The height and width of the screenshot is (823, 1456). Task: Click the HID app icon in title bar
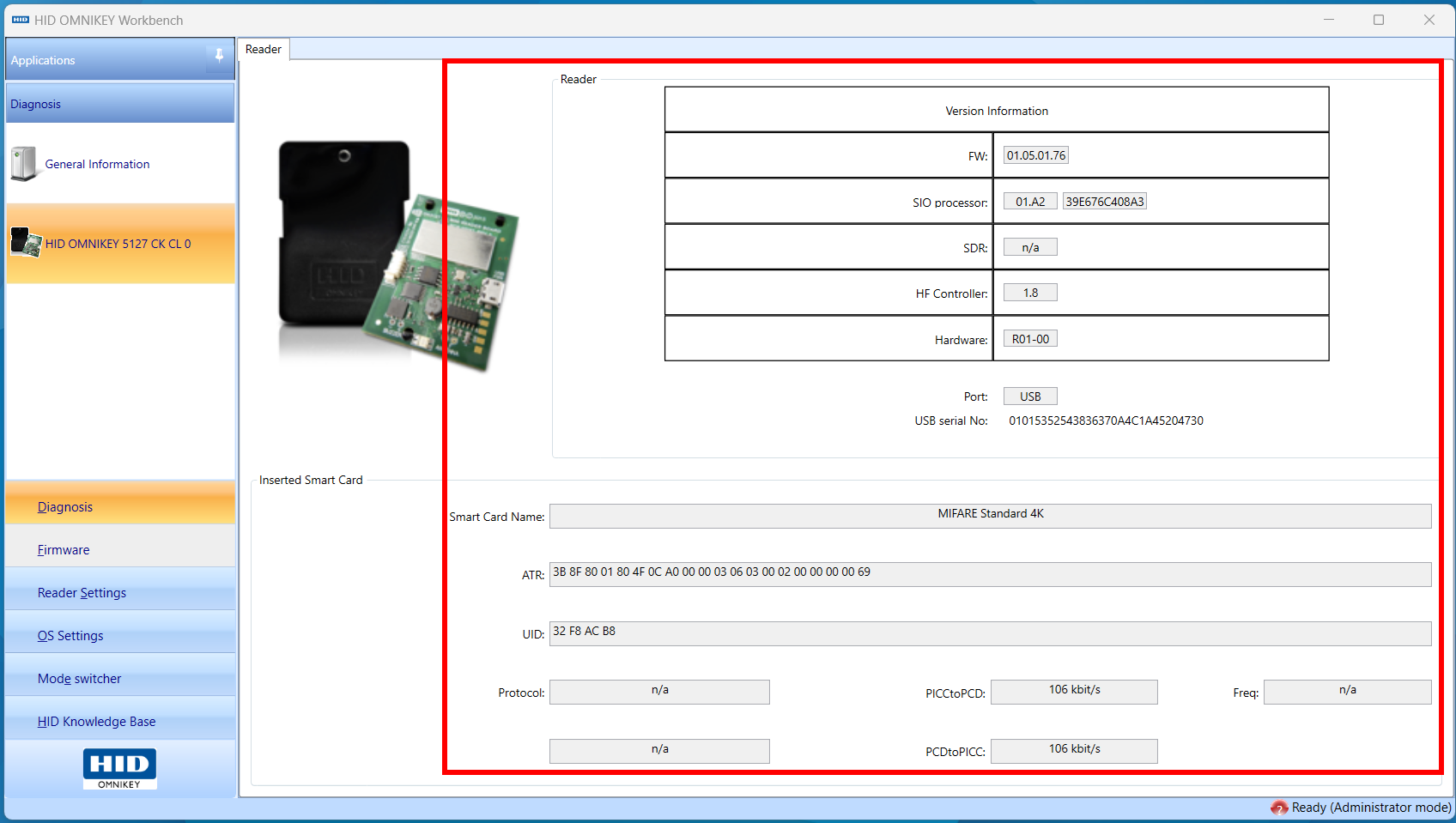[21, 20]
